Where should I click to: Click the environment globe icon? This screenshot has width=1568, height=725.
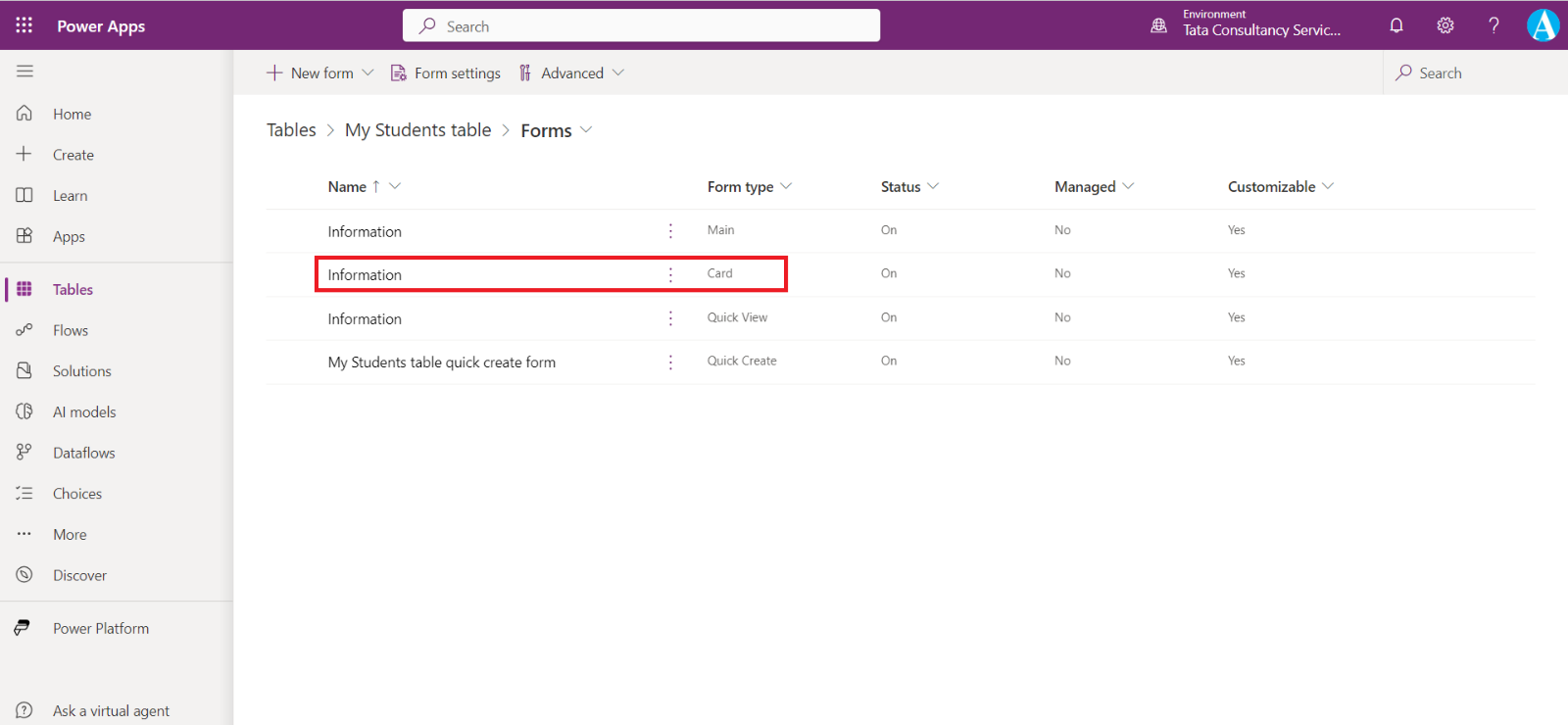point(1158,25)
